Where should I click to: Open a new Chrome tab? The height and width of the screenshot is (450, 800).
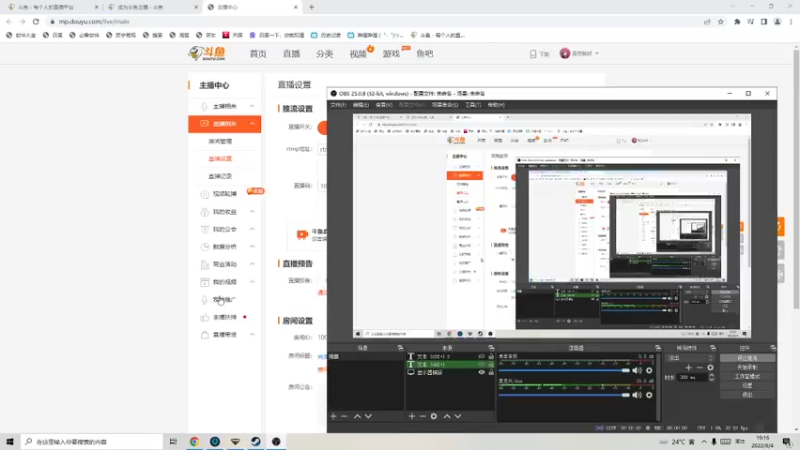(312, 7)
